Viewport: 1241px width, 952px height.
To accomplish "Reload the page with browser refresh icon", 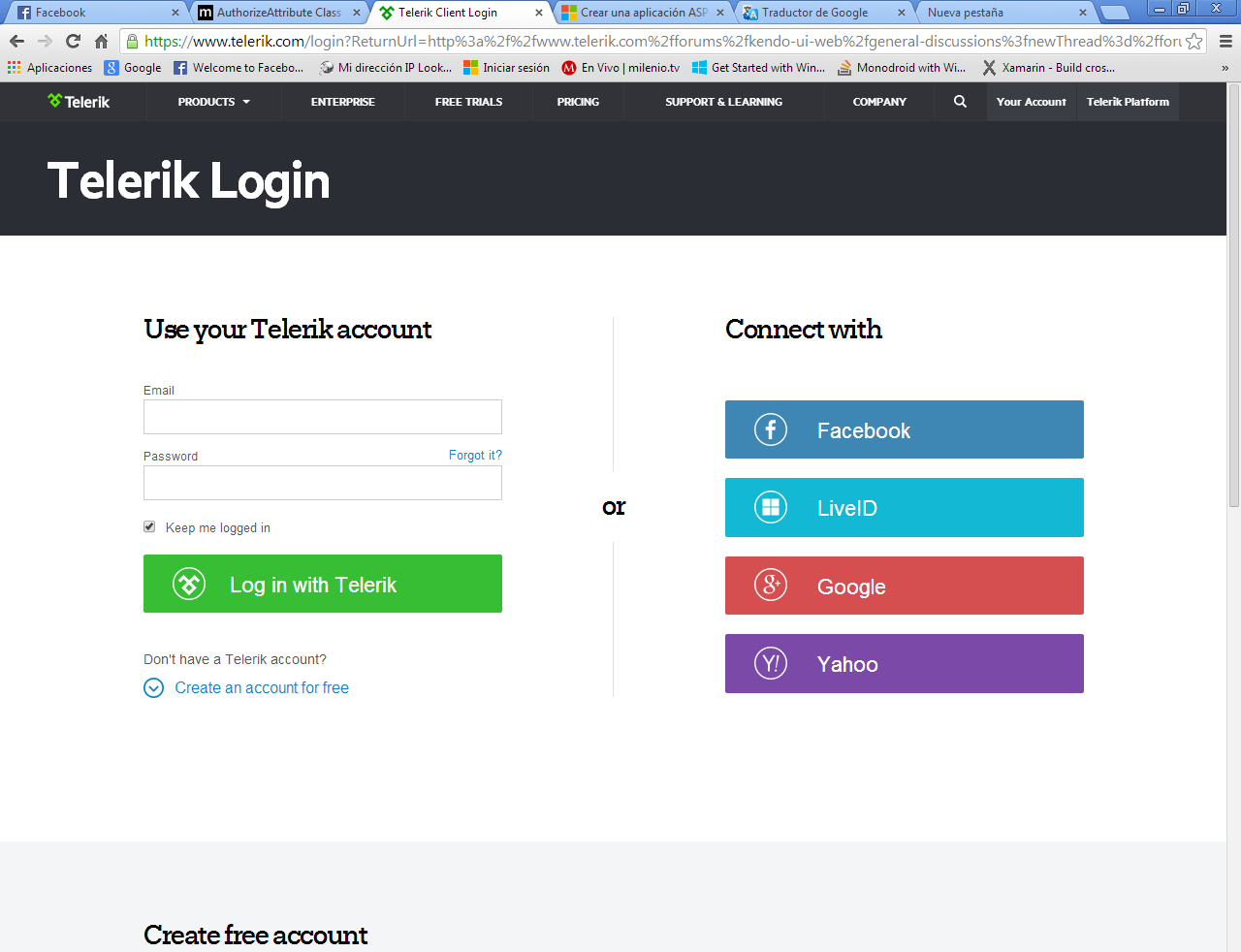I will click(x=73, y=41).
